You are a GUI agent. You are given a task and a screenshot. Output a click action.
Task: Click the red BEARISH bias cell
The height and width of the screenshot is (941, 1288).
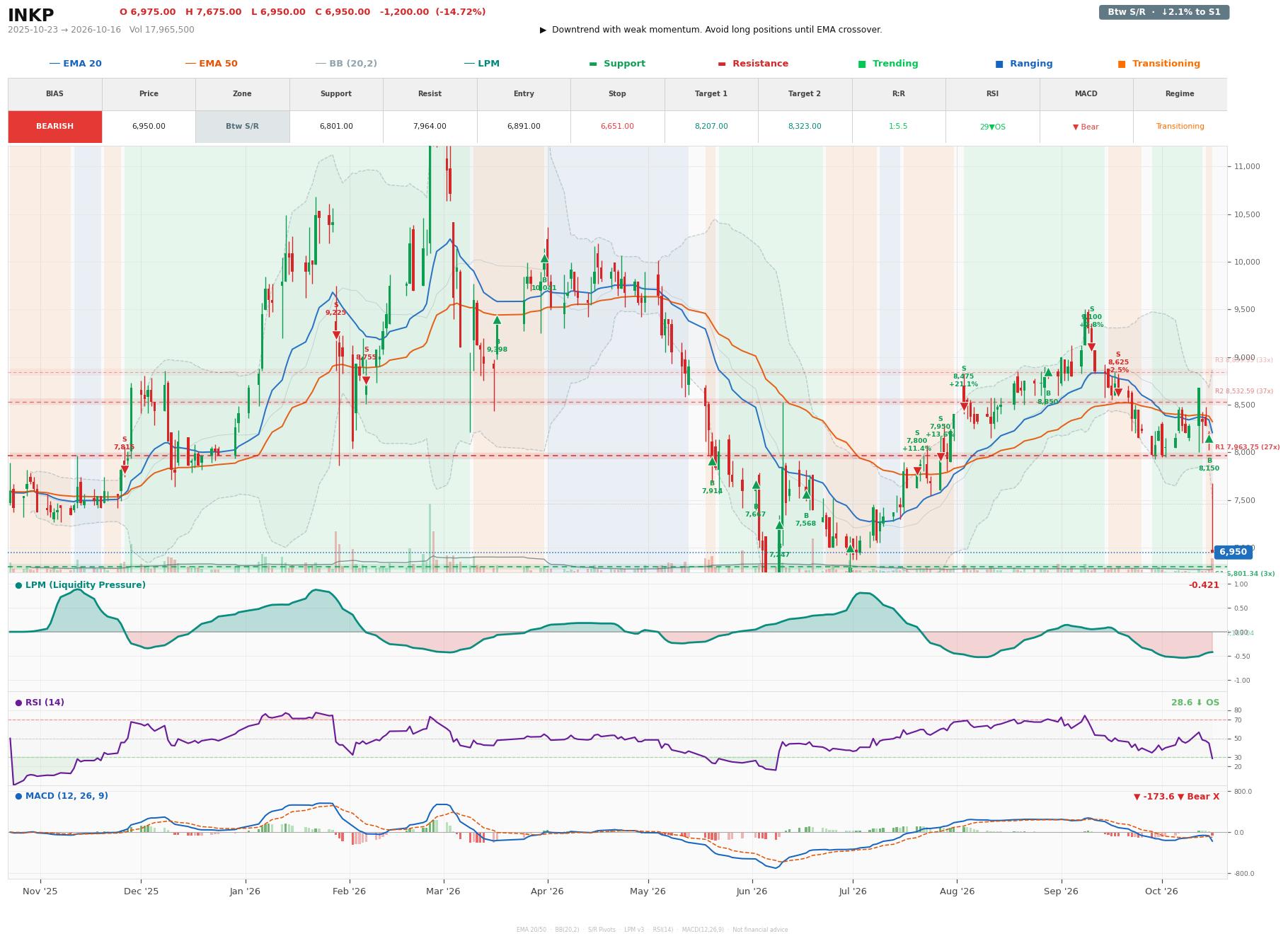pyautogui.click(x=55, y=127)
